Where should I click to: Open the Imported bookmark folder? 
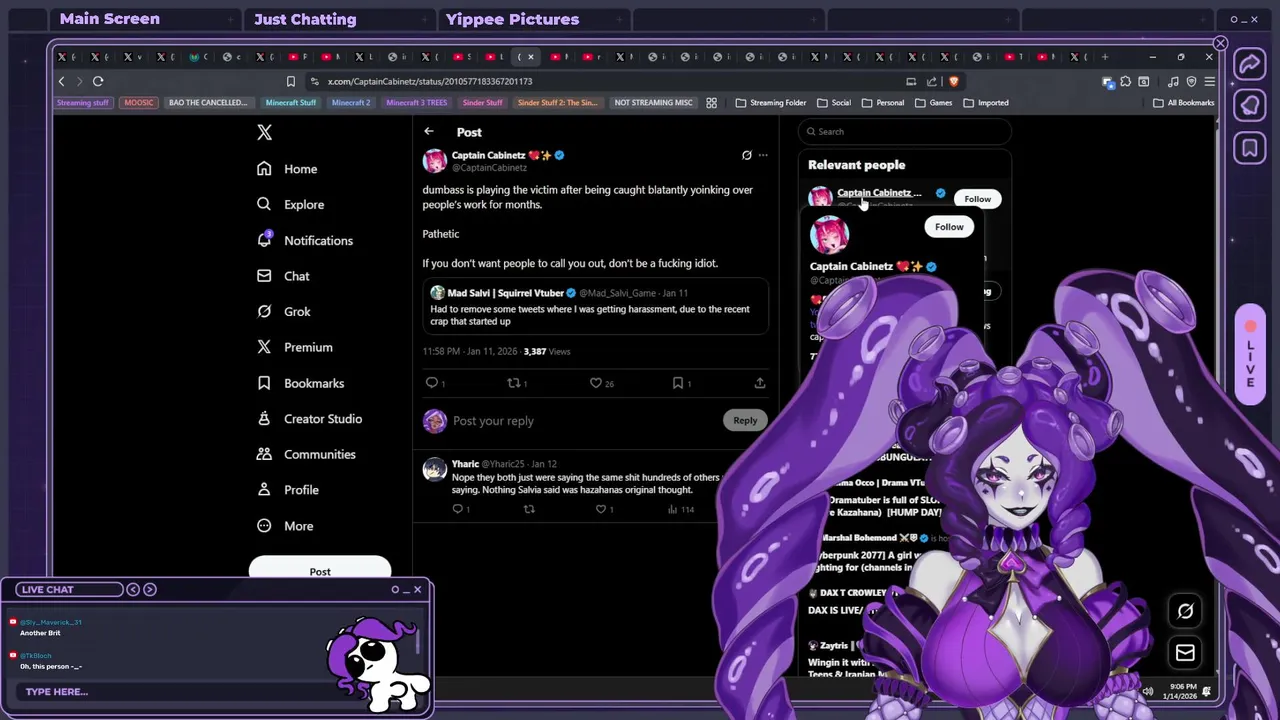986,102
